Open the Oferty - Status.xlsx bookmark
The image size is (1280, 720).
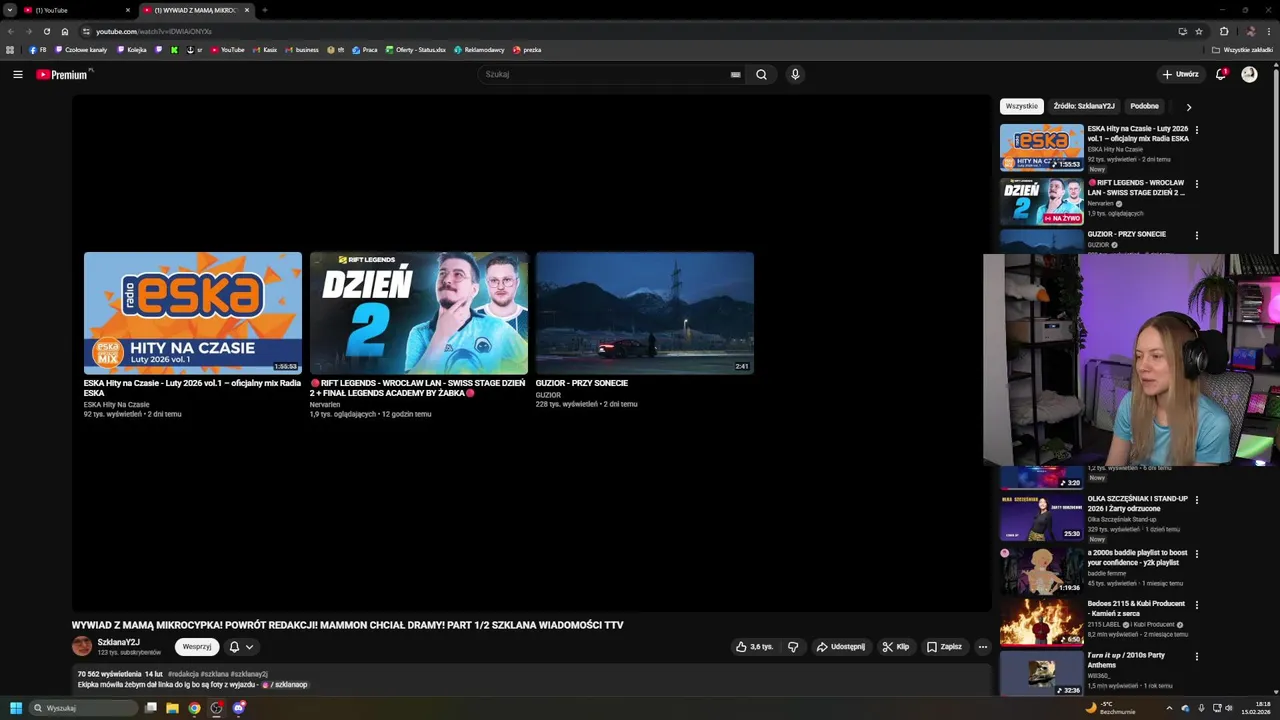point(415,50)
